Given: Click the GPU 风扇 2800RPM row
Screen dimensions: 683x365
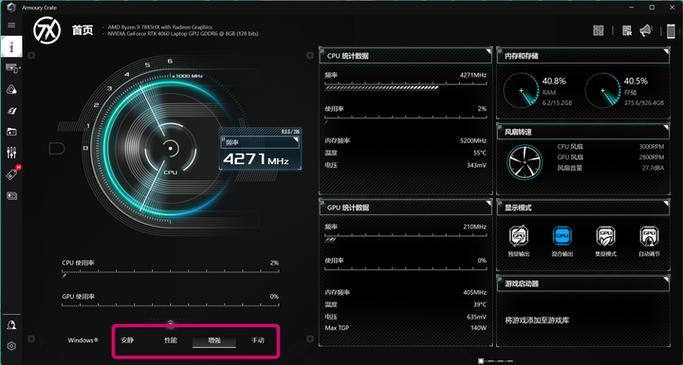Looking at the screenshot, I should [x=611, y=157].
